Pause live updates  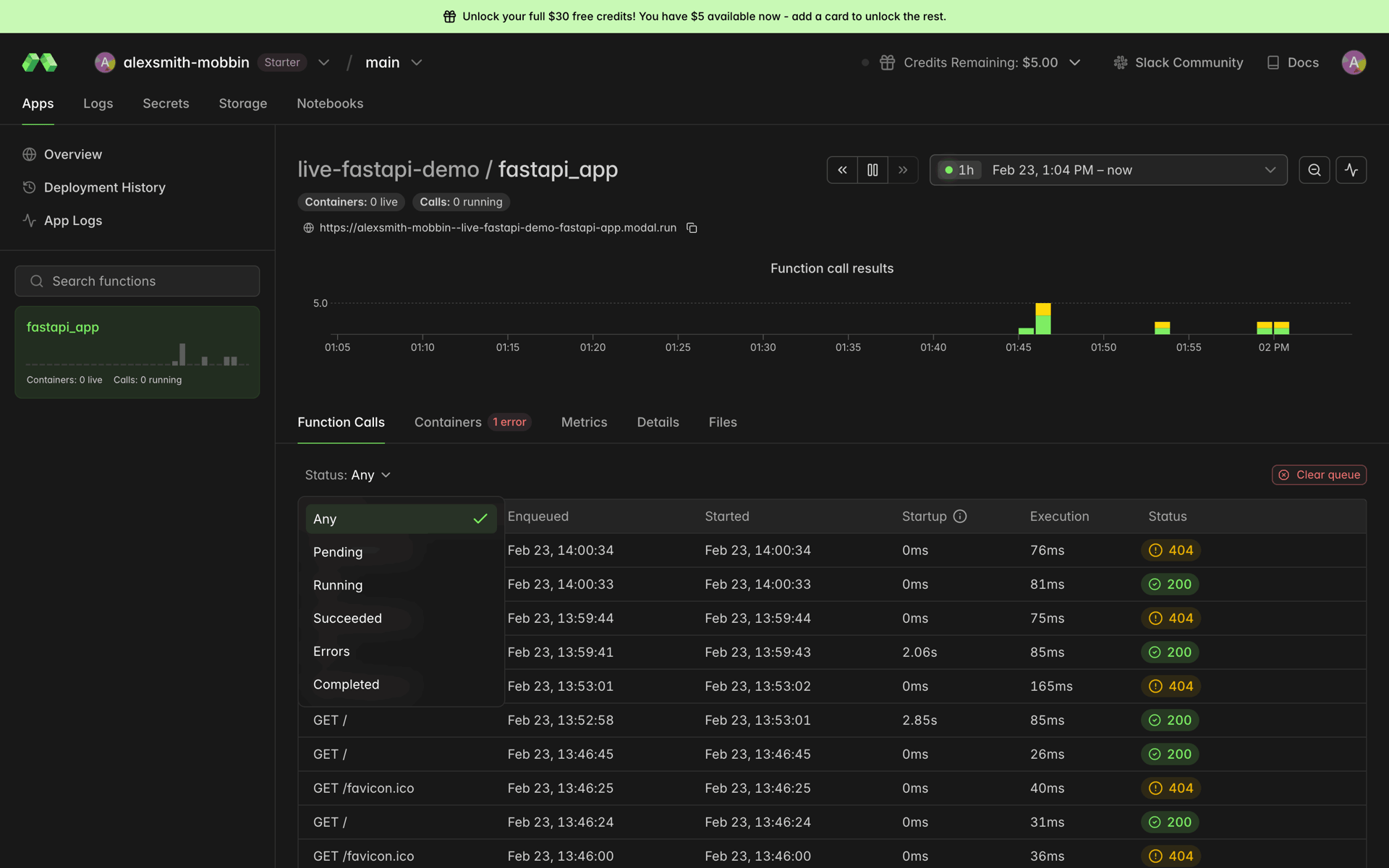(x=872, y=170)
